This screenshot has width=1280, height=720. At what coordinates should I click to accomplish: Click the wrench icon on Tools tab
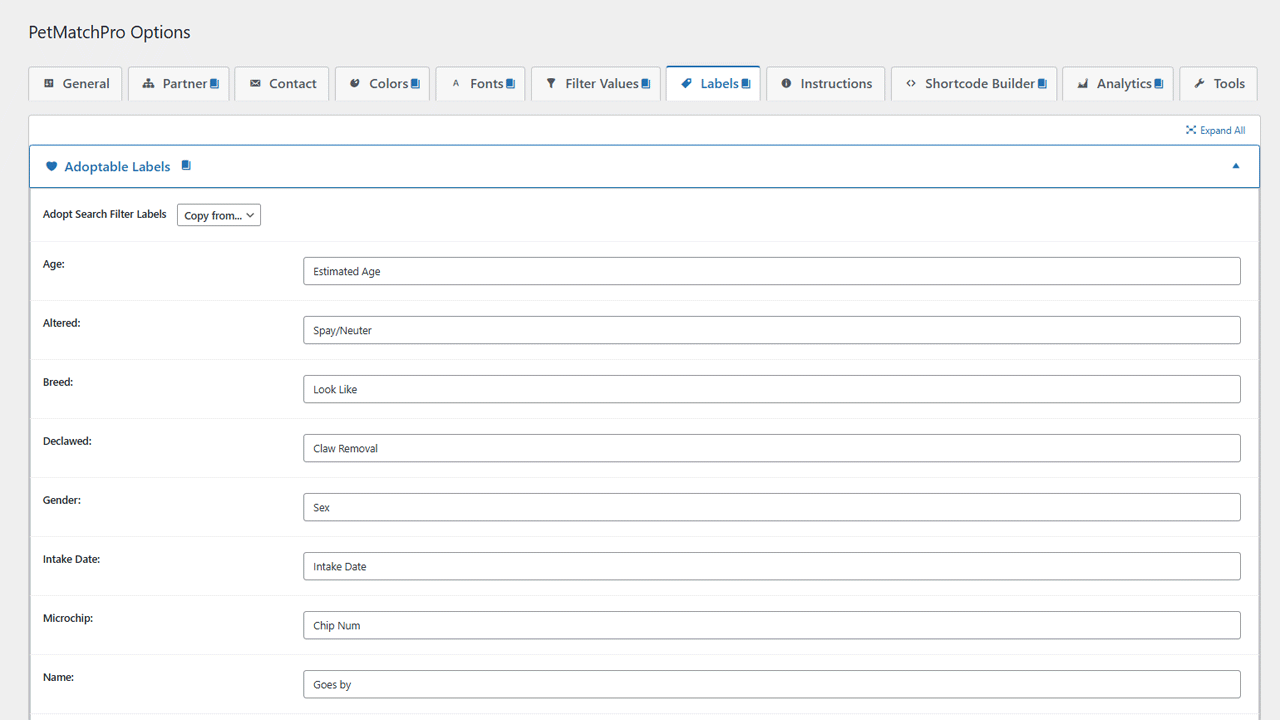(1200, 84)
